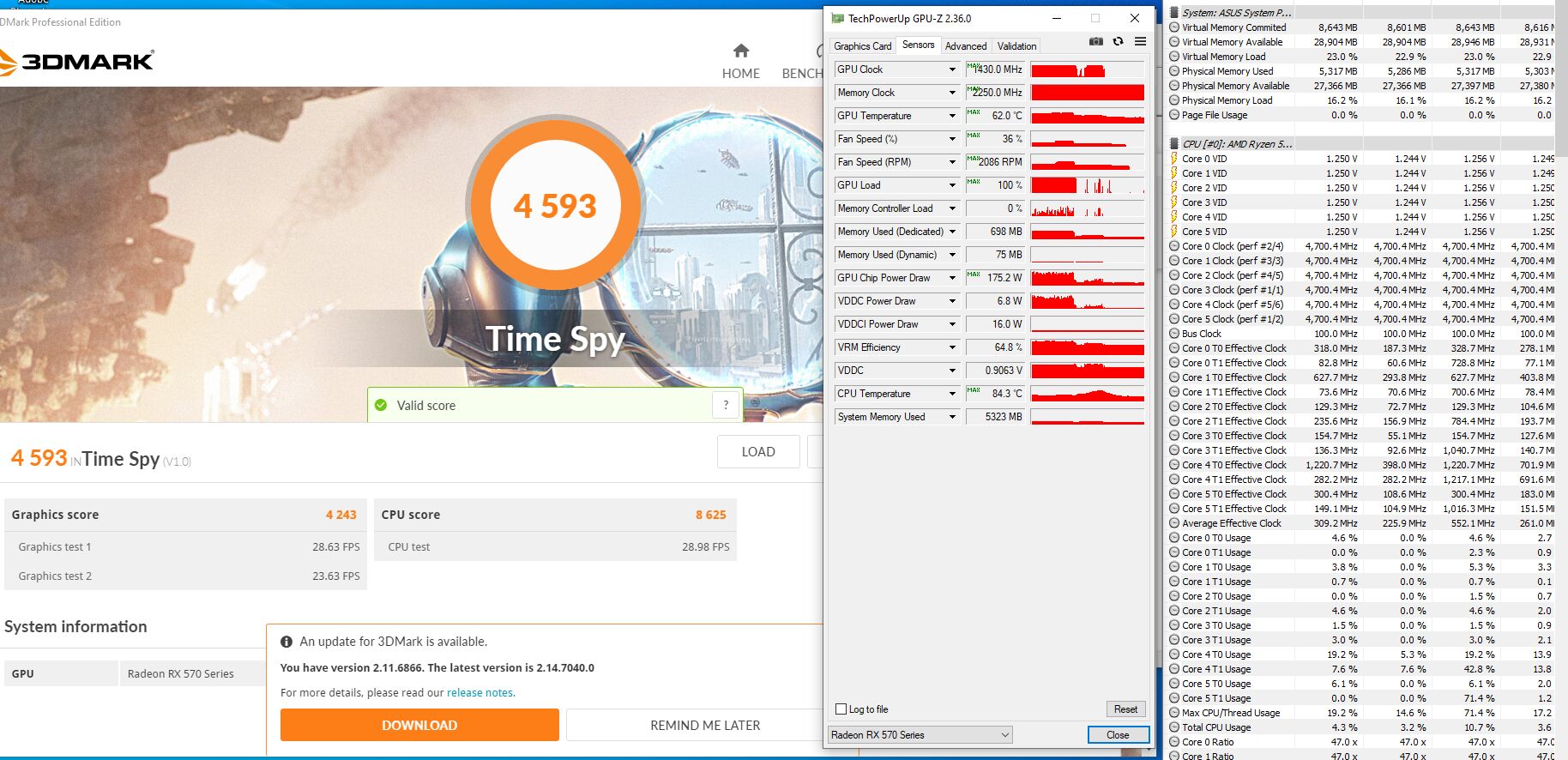Open the Fan Speed (%) sensor dropdown
Image resolution: width=1568 pixels, height=760 pixels.
951,139
